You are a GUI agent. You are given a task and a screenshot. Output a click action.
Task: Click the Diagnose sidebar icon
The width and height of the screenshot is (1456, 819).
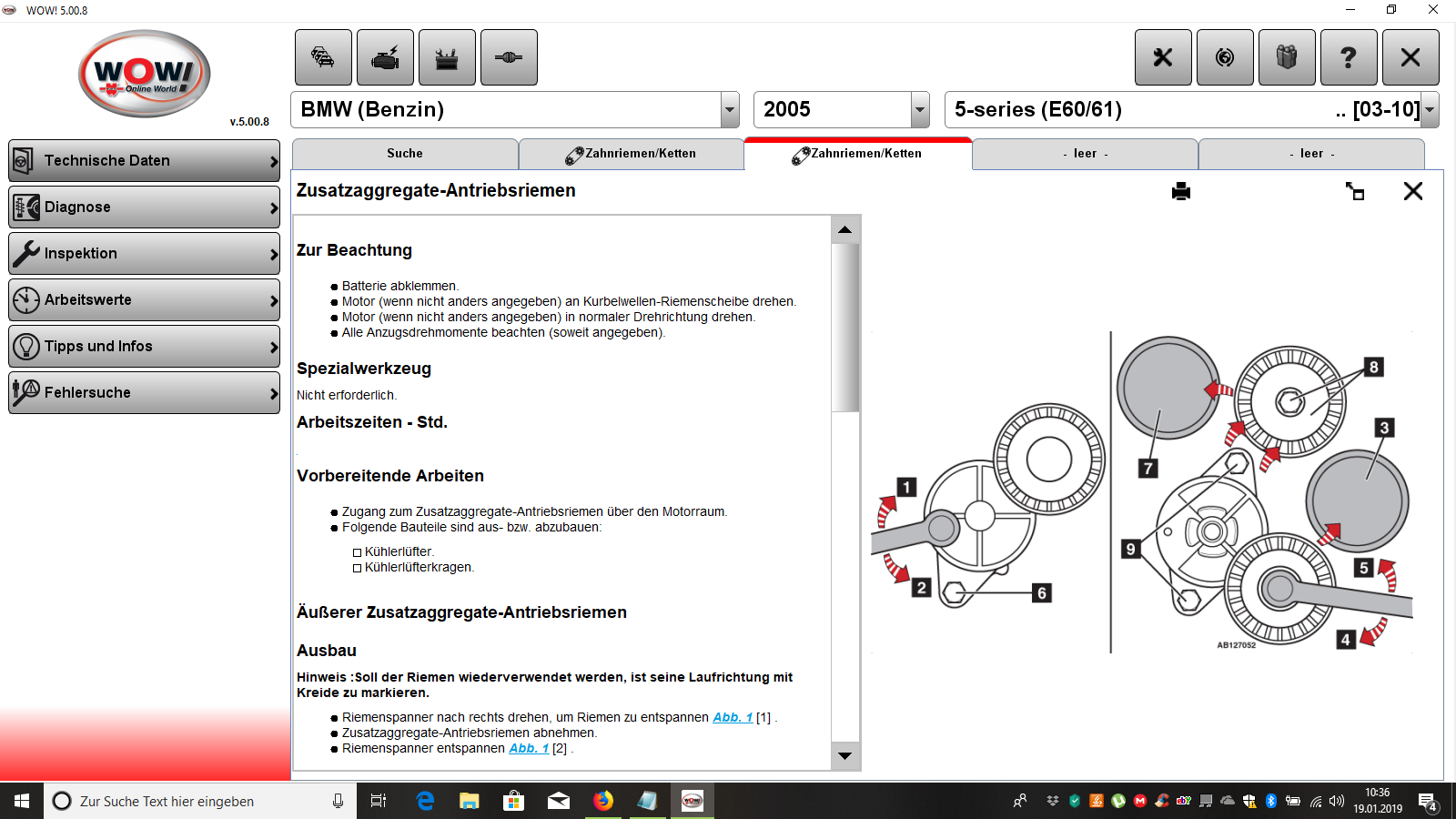25,207
